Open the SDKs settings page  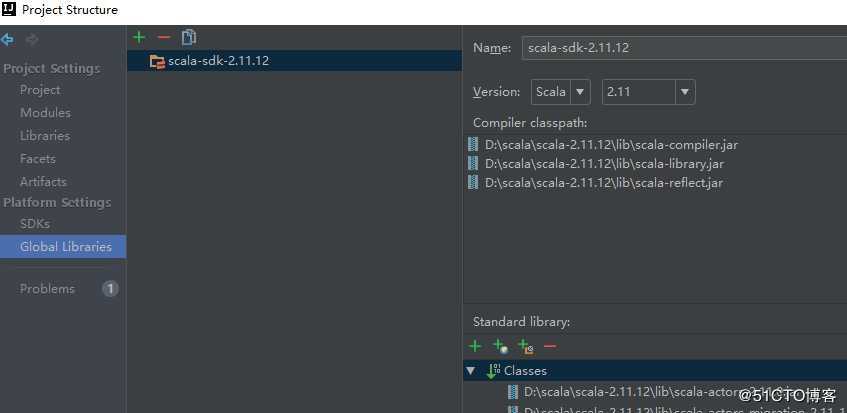click(x=35, y=224)
